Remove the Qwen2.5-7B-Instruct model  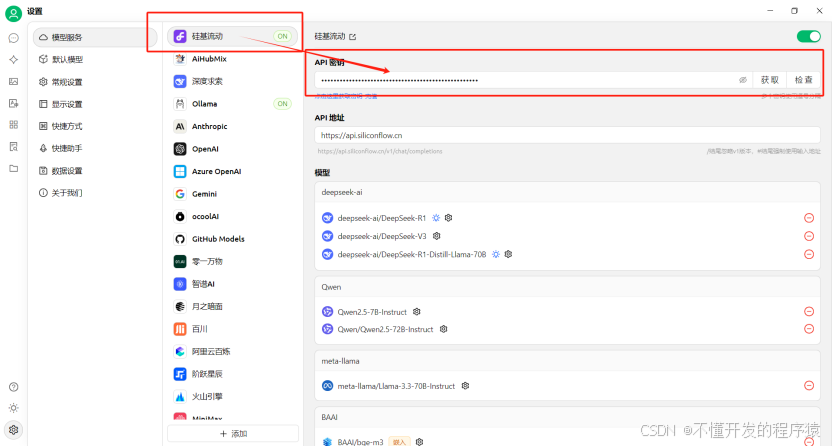click(809, 311)
